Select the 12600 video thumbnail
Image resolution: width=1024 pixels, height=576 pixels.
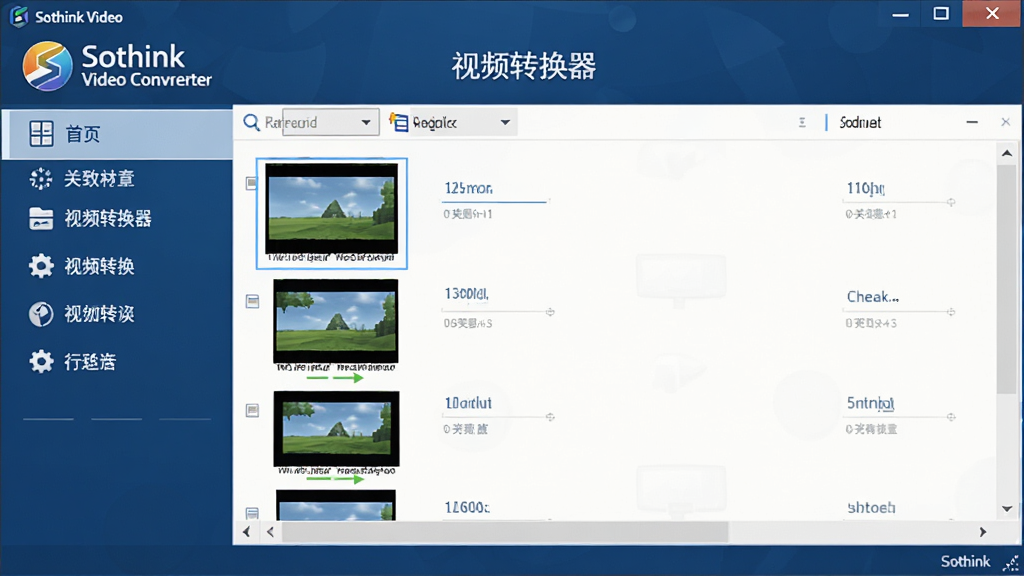click(x=336, y=505)
